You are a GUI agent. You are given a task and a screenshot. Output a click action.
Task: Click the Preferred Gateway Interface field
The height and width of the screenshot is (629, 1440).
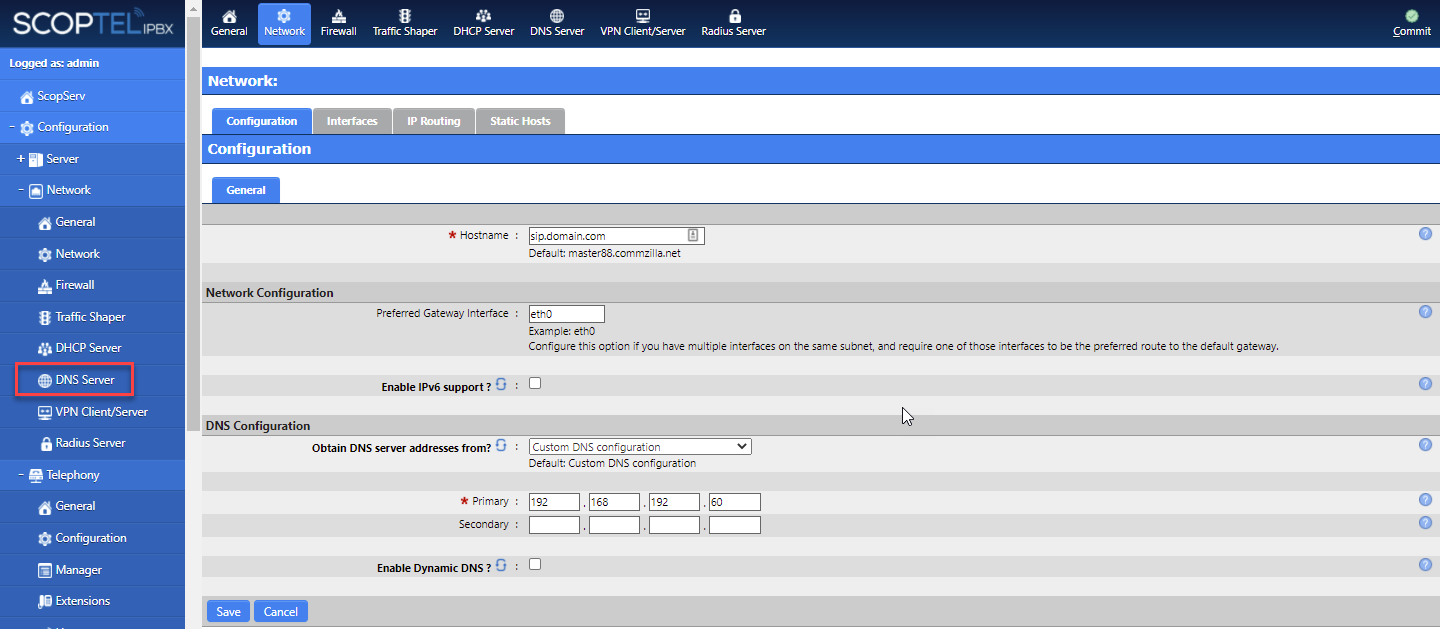coord(567,314)
